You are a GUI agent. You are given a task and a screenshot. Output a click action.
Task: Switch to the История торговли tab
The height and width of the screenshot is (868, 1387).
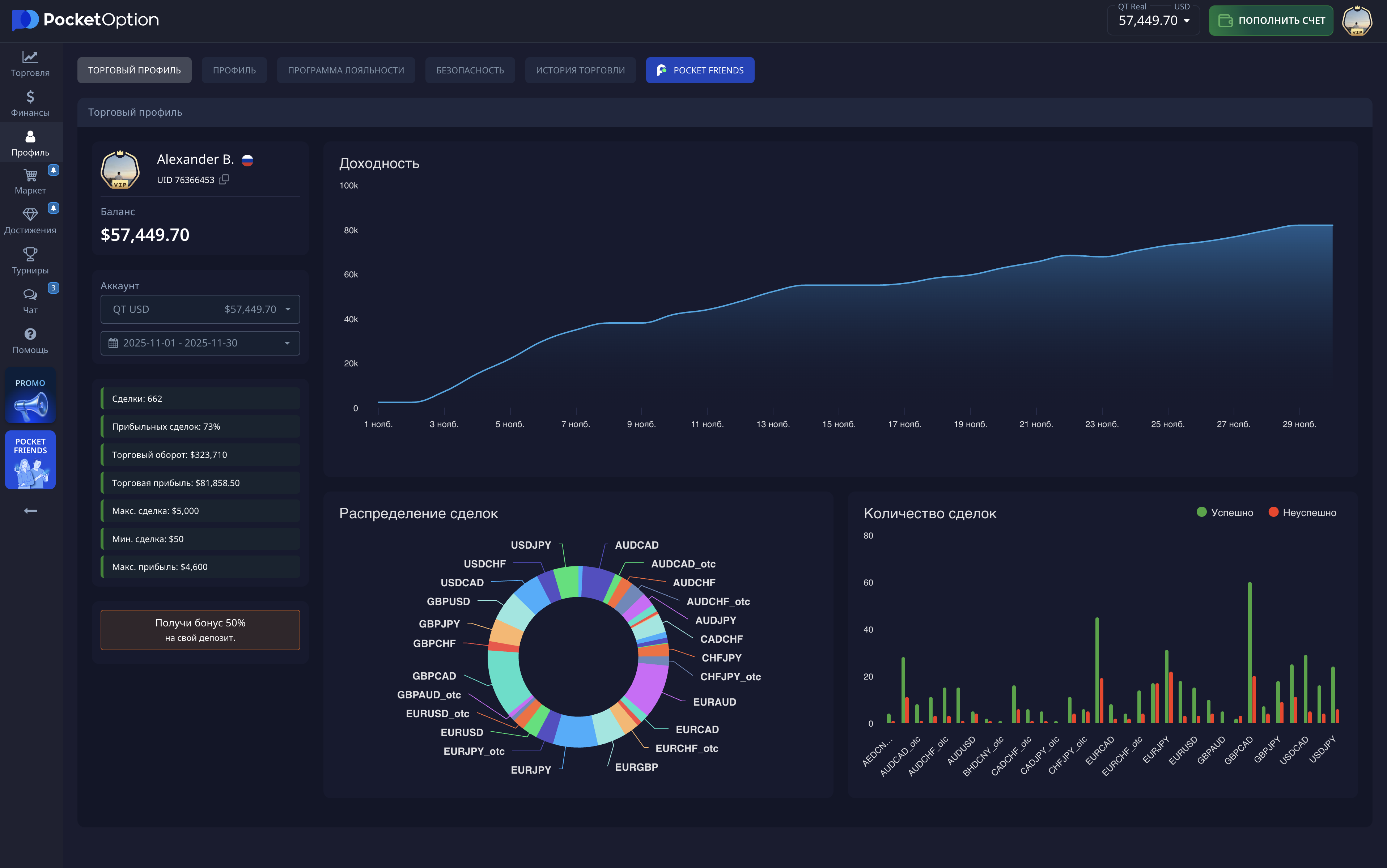click(580, 70)
